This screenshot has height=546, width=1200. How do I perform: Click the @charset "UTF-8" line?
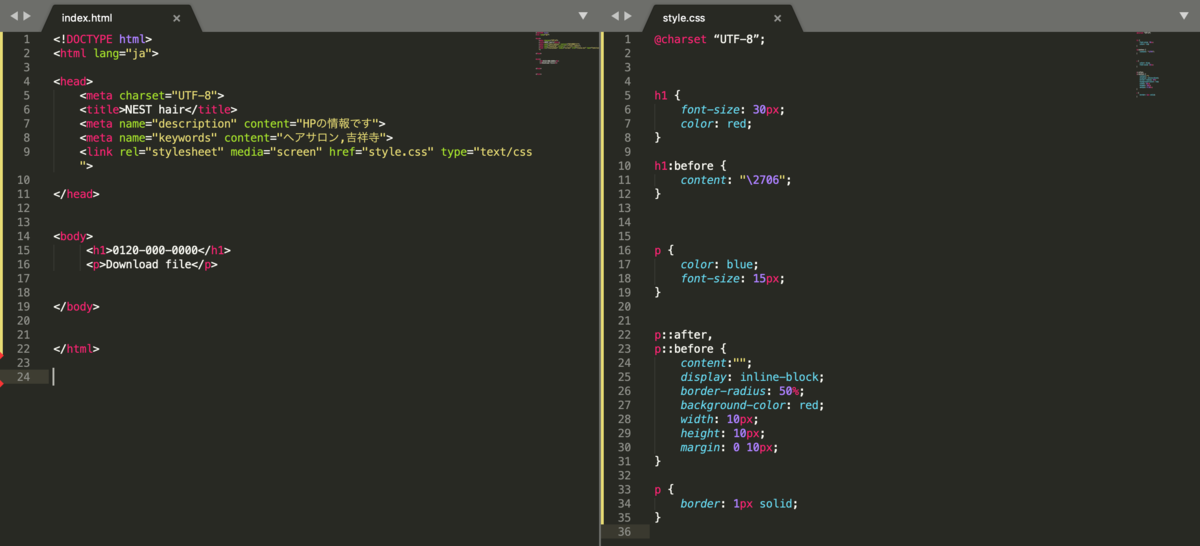(x=710, y=39)
